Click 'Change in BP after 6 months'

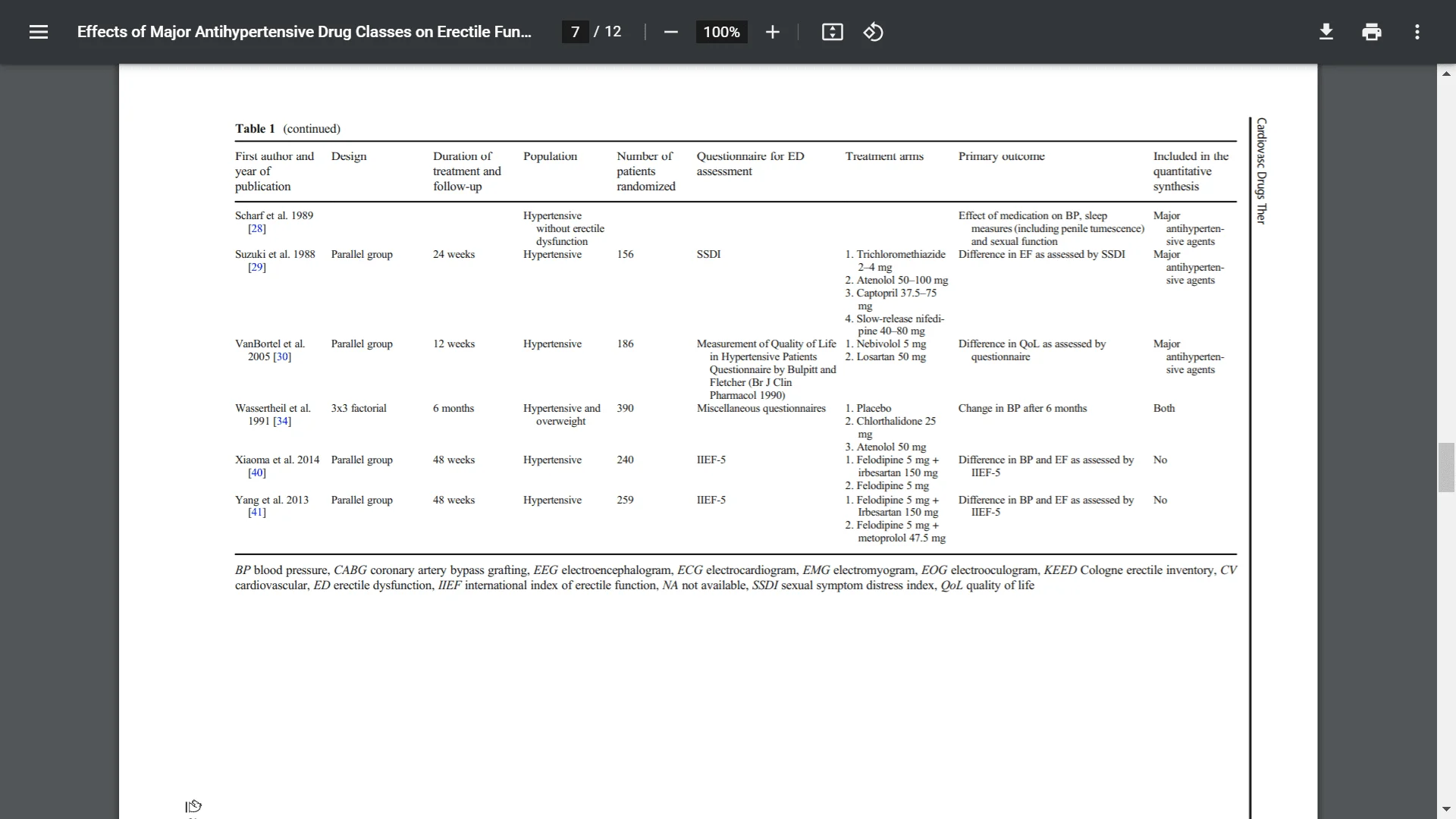click(x=1022, y=408)
